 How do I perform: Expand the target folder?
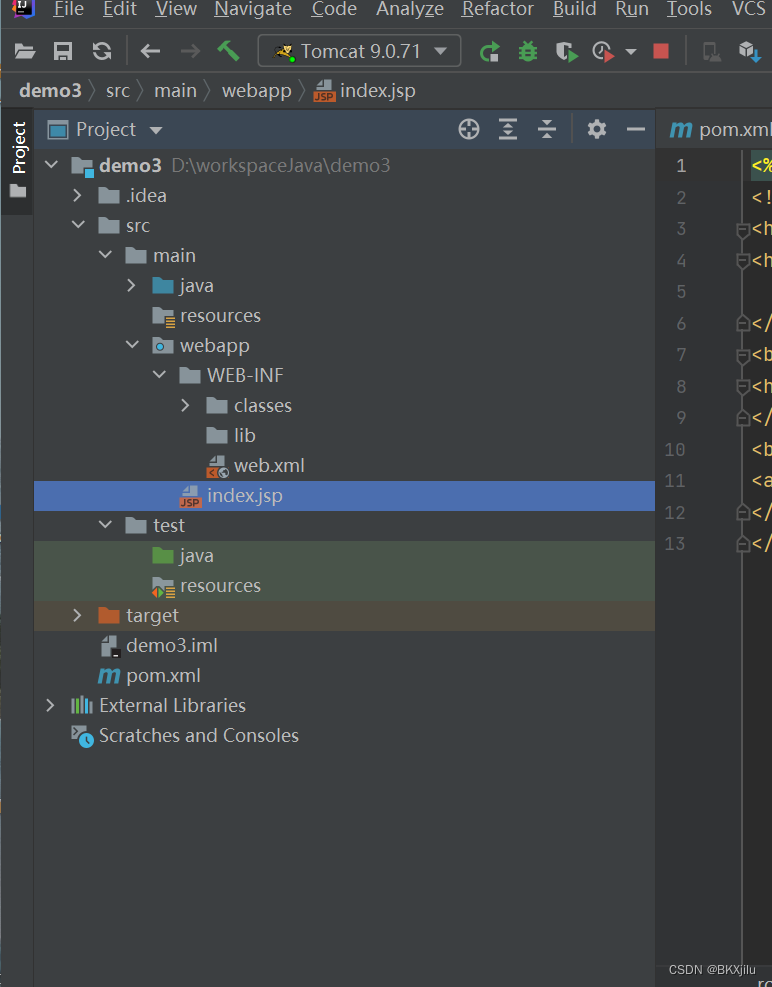pos(77,615)
